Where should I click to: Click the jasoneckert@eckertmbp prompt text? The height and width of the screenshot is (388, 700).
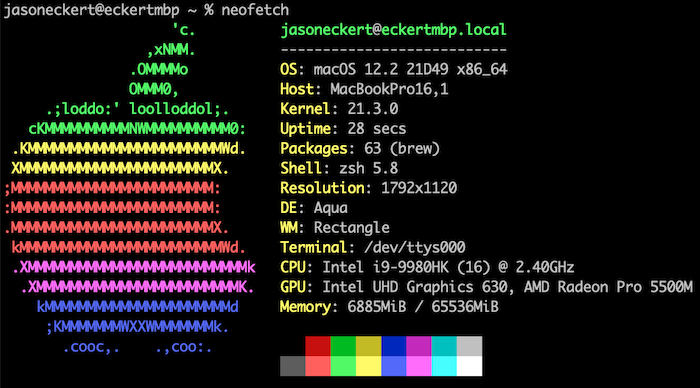click(x=92, y=10)
